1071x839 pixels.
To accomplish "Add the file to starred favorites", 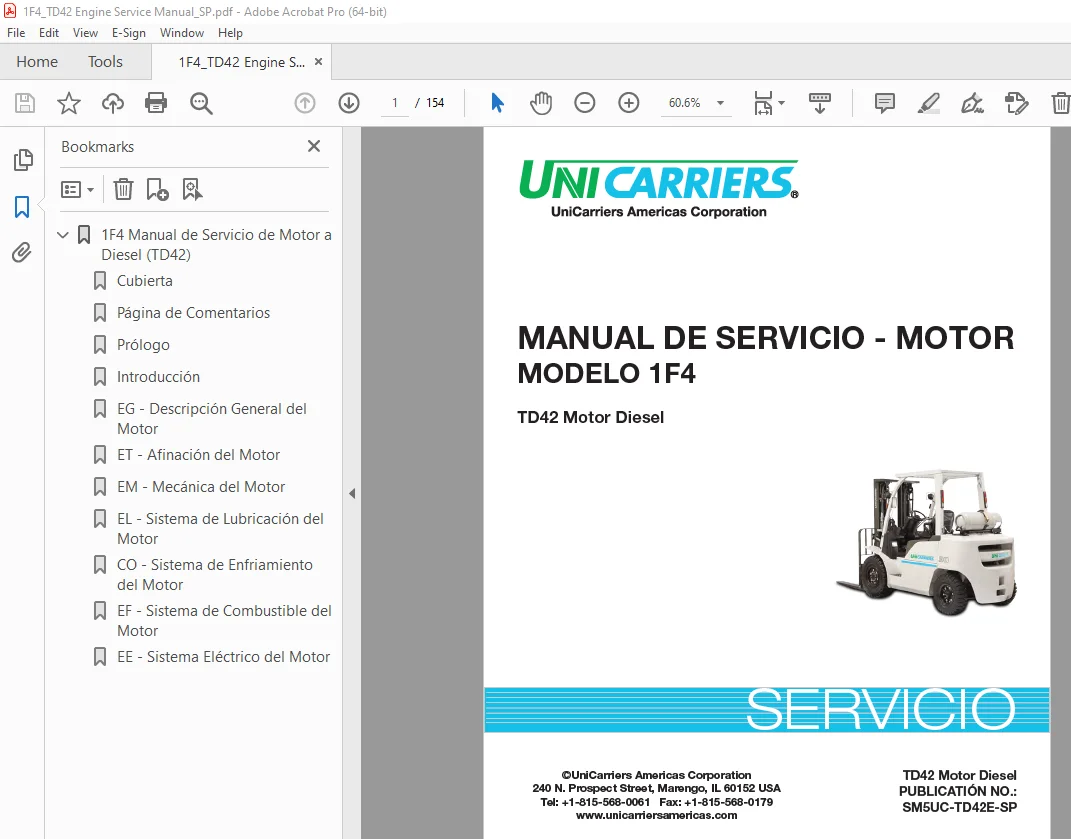I will [68, 103].
